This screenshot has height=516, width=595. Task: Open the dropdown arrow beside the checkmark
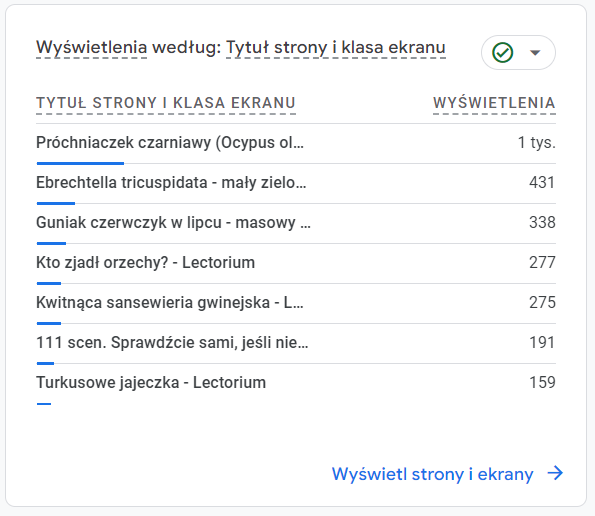coord(535,53)
